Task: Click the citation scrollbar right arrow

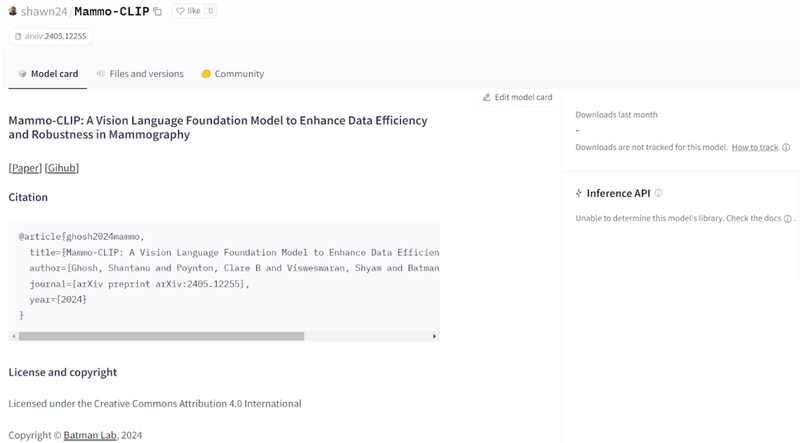Action: click(434, 337)
